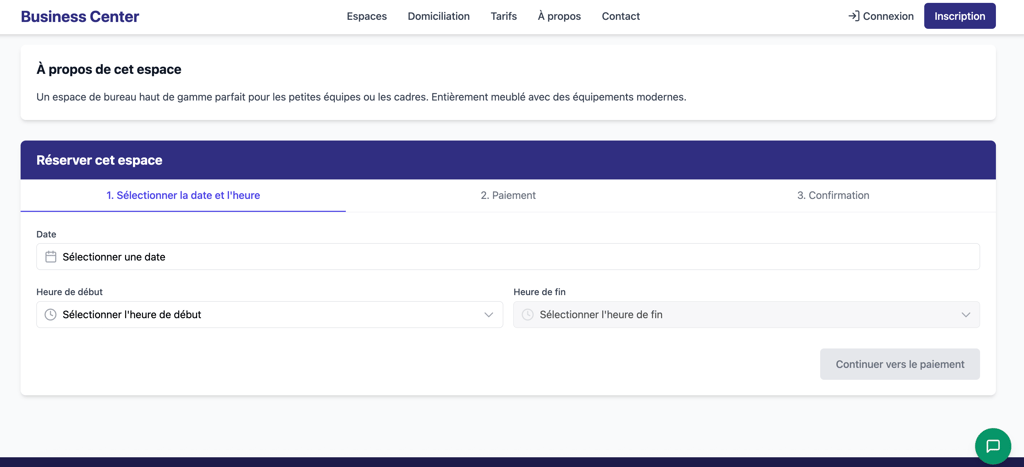1024x467 pixels.
Task: Open the Sélectionner une date picker
Action: (507, 257)
